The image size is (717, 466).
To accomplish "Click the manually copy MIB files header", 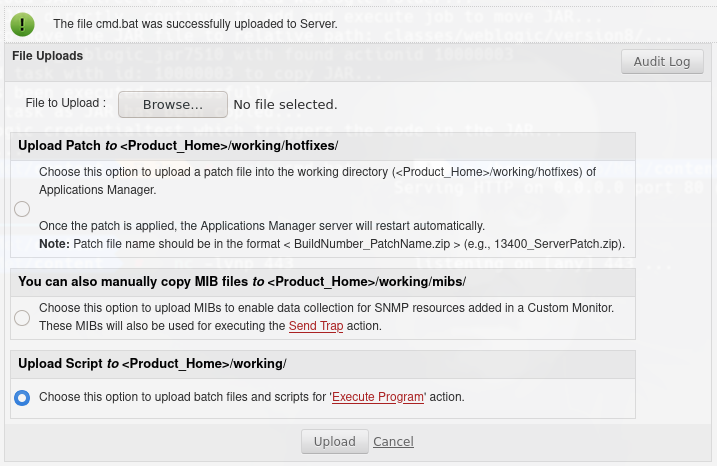I will [x=242, y=282].
